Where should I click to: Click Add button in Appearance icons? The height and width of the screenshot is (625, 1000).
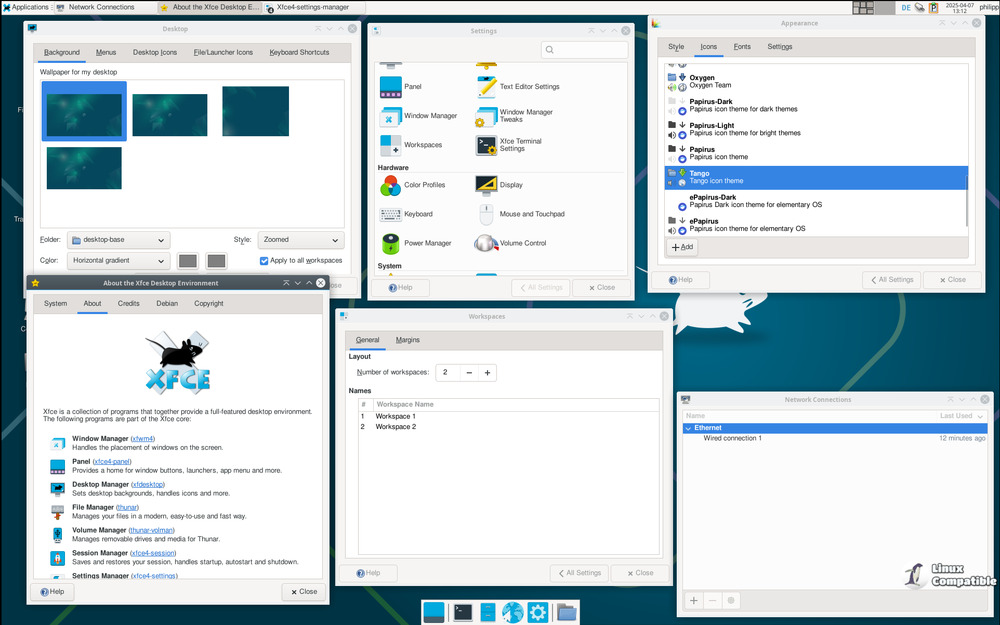pos(682,247)
